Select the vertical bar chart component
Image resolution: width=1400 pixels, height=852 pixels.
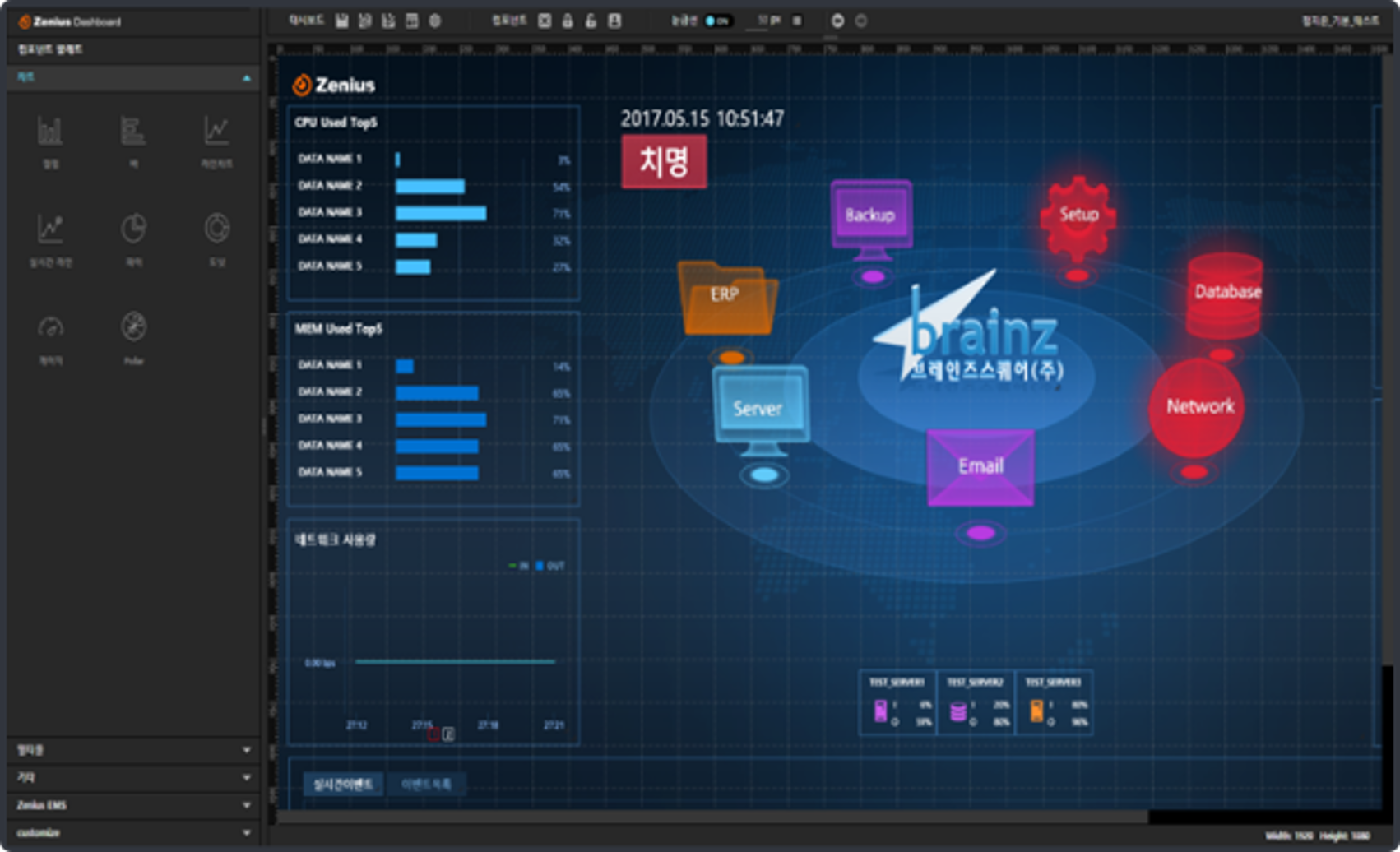tap(50, 132)
